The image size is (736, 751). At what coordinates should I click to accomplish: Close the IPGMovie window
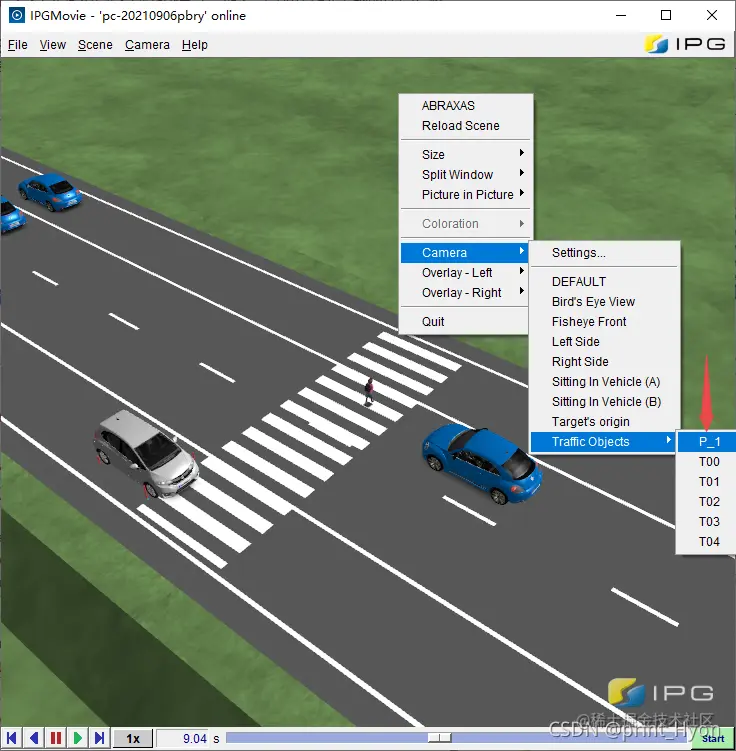(x=712, y=15)
